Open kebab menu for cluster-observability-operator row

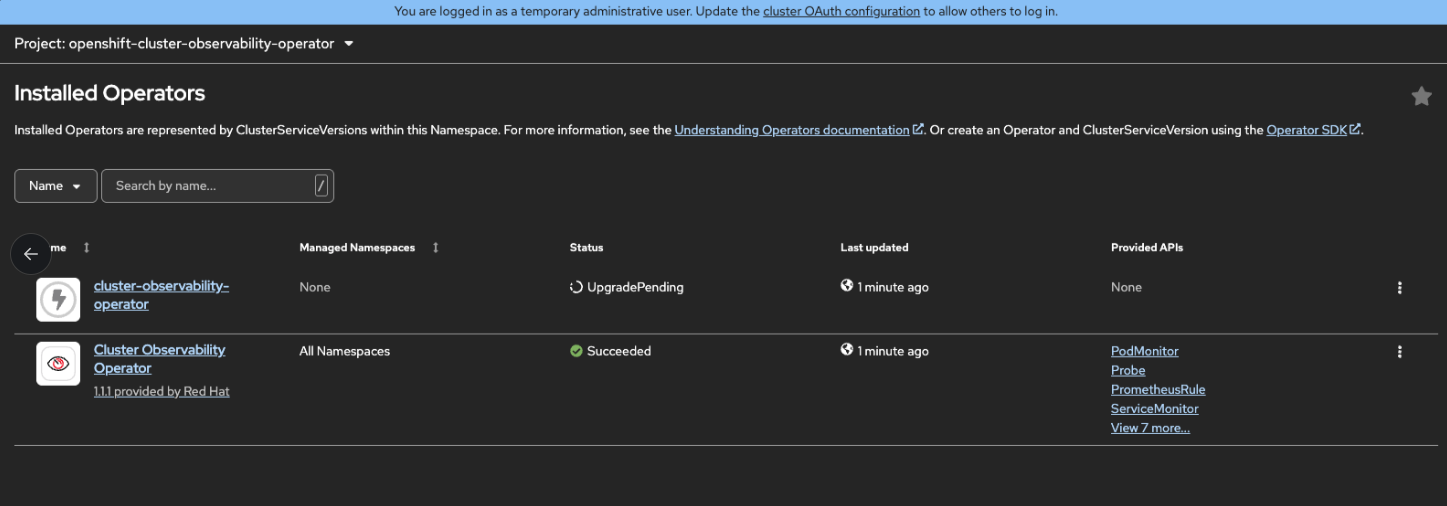coord(1399,288)
